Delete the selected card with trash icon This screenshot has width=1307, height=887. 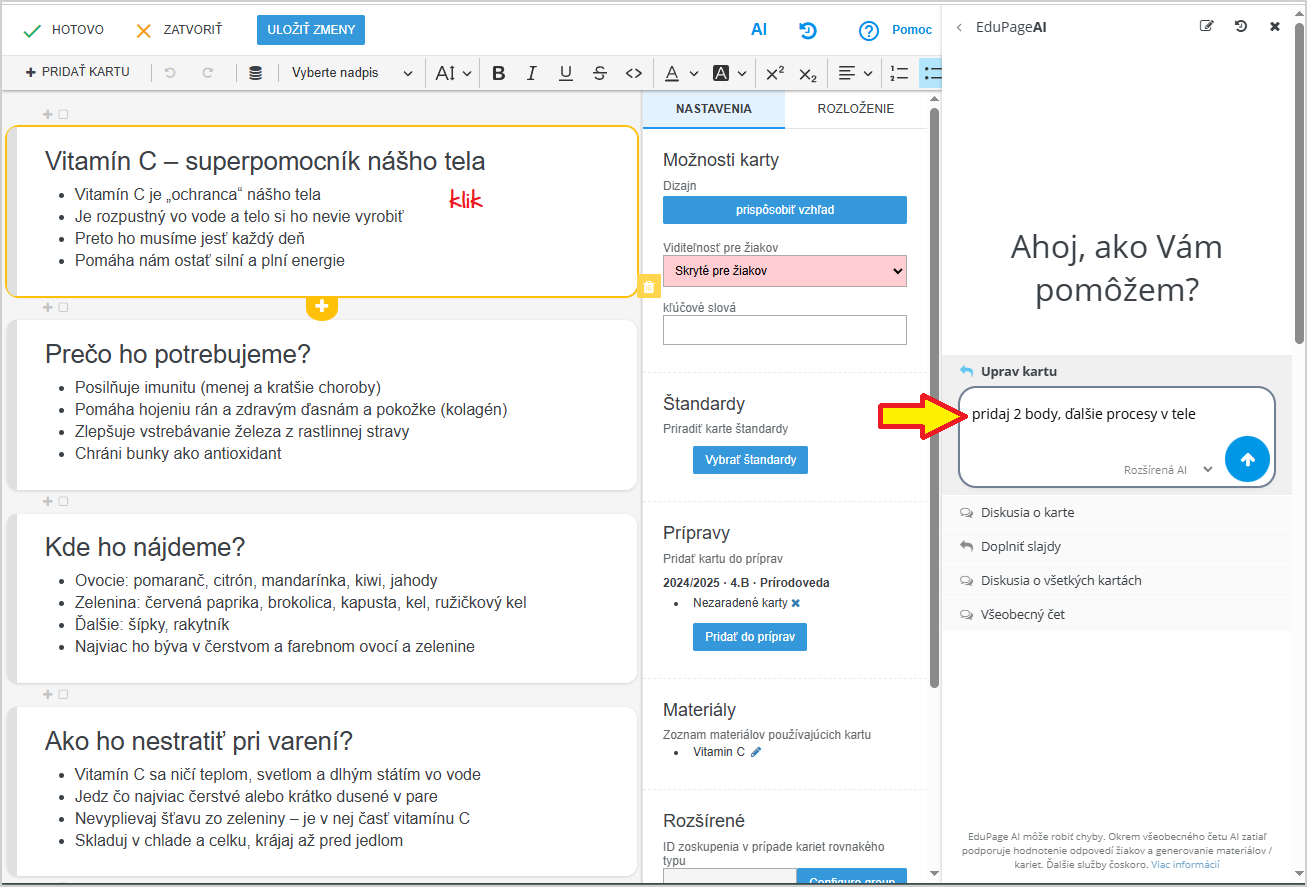pyautogui.click(x=649, y=287)
